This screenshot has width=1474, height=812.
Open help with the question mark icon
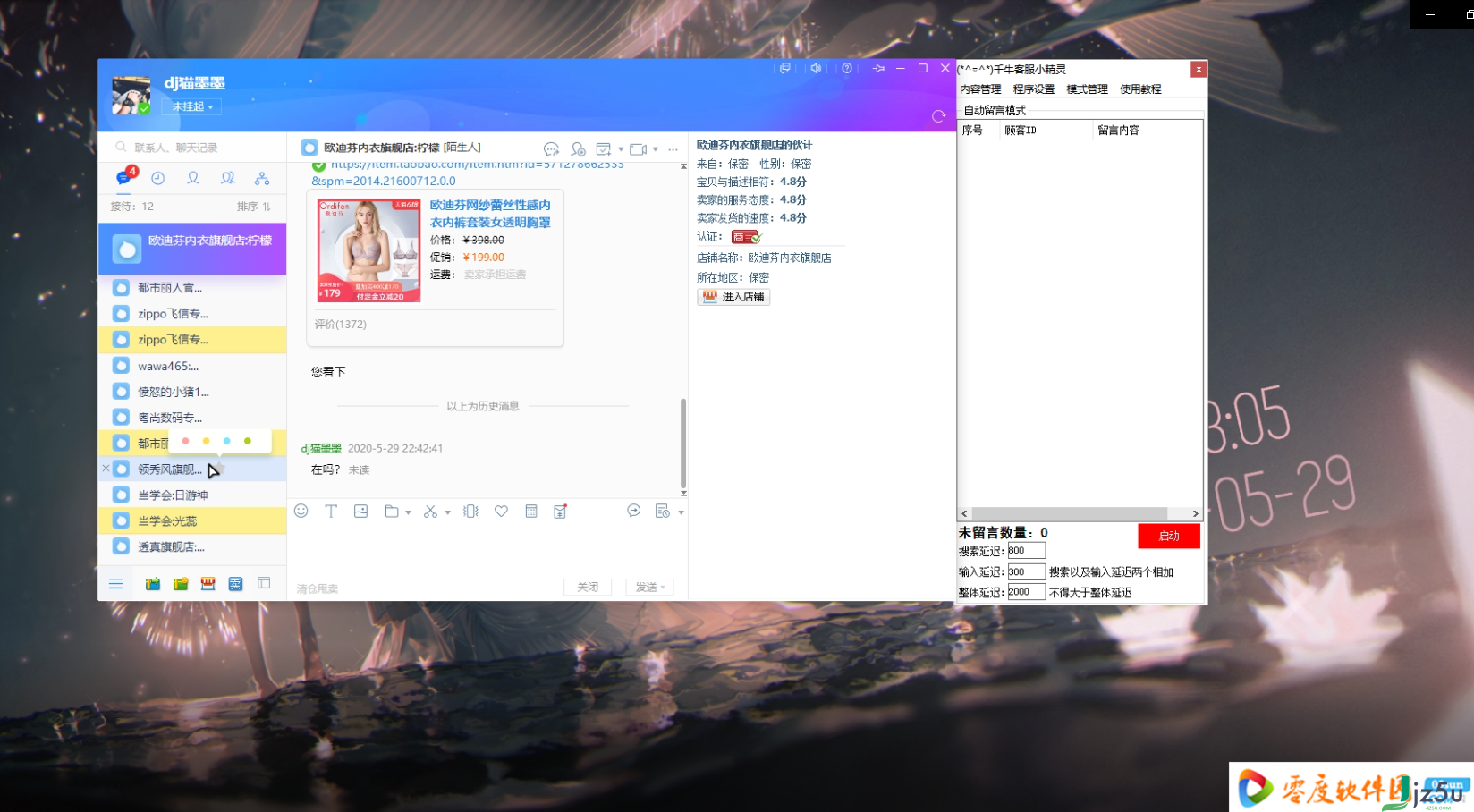point(847,68)
